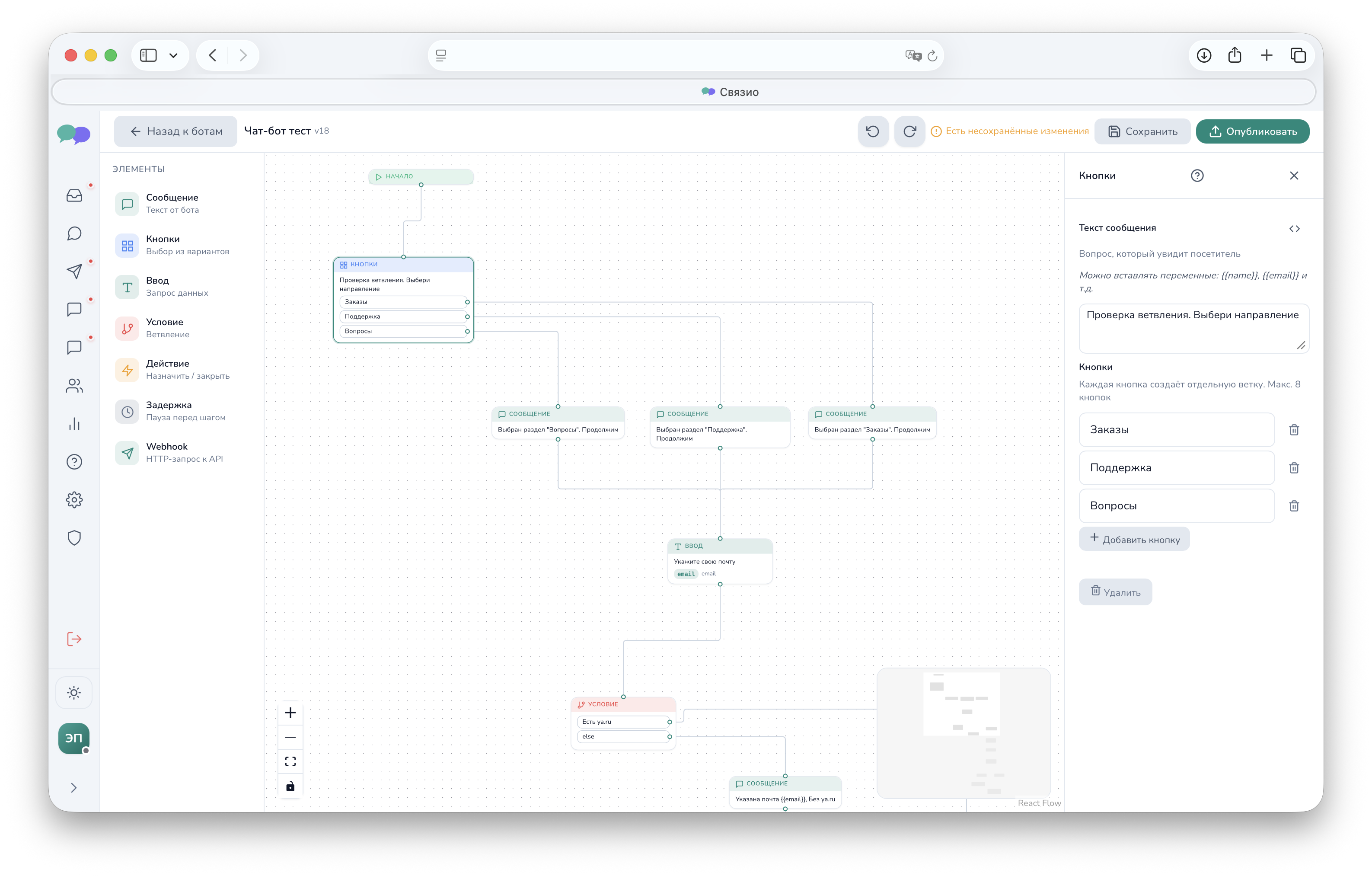Screen dimensions: 1372x876
Task: Click fit view icon on canvas controls
Action: [x=290, y=761]
